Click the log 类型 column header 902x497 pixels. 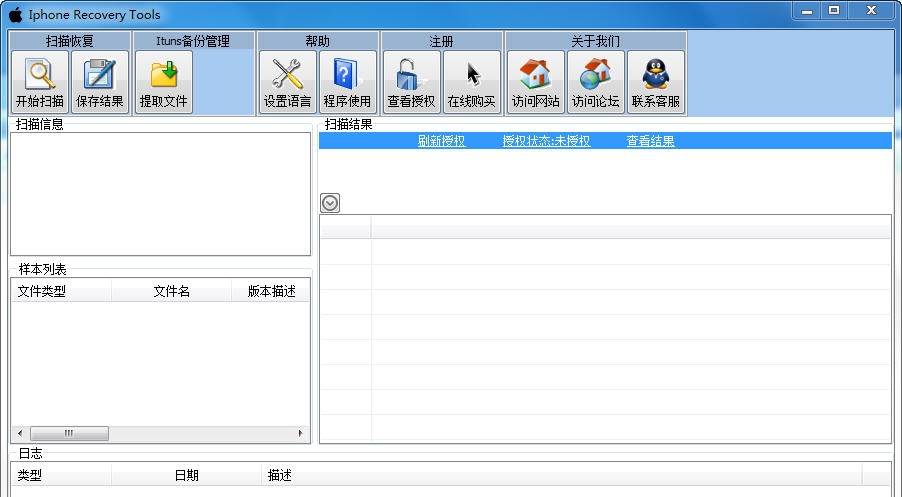[x=61, y=475]
